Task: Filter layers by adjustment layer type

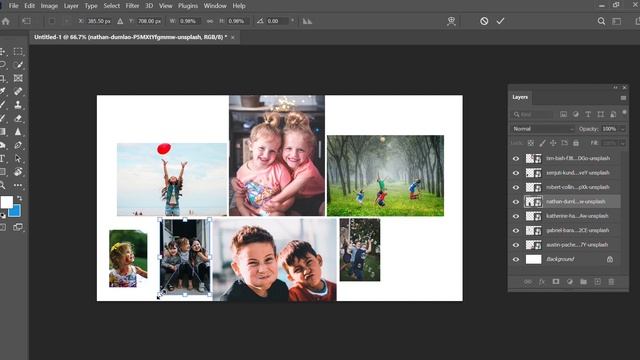Action: pyautogui.click(x=576, y=115)
